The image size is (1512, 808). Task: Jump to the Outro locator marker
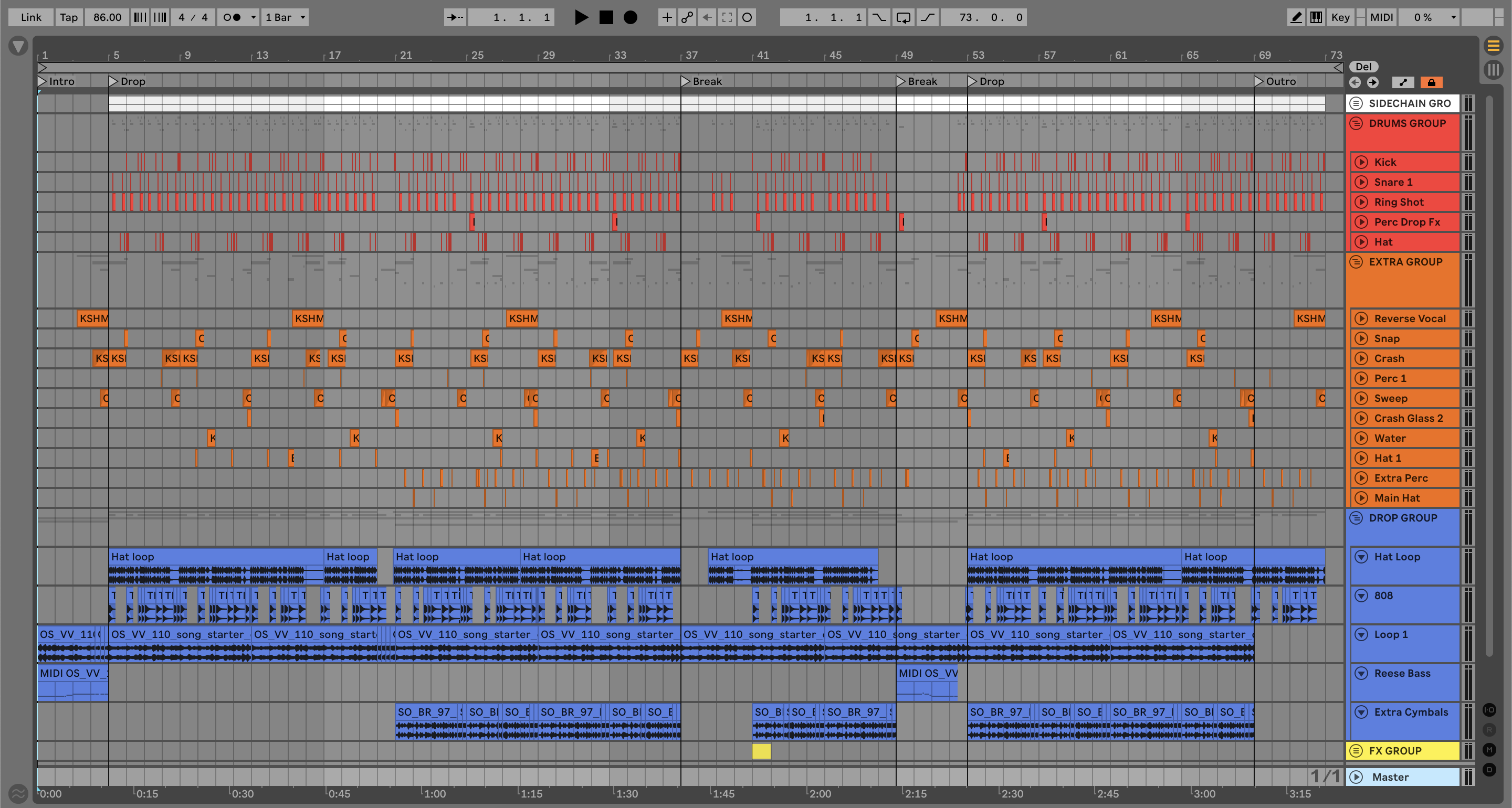(1258, 81)
